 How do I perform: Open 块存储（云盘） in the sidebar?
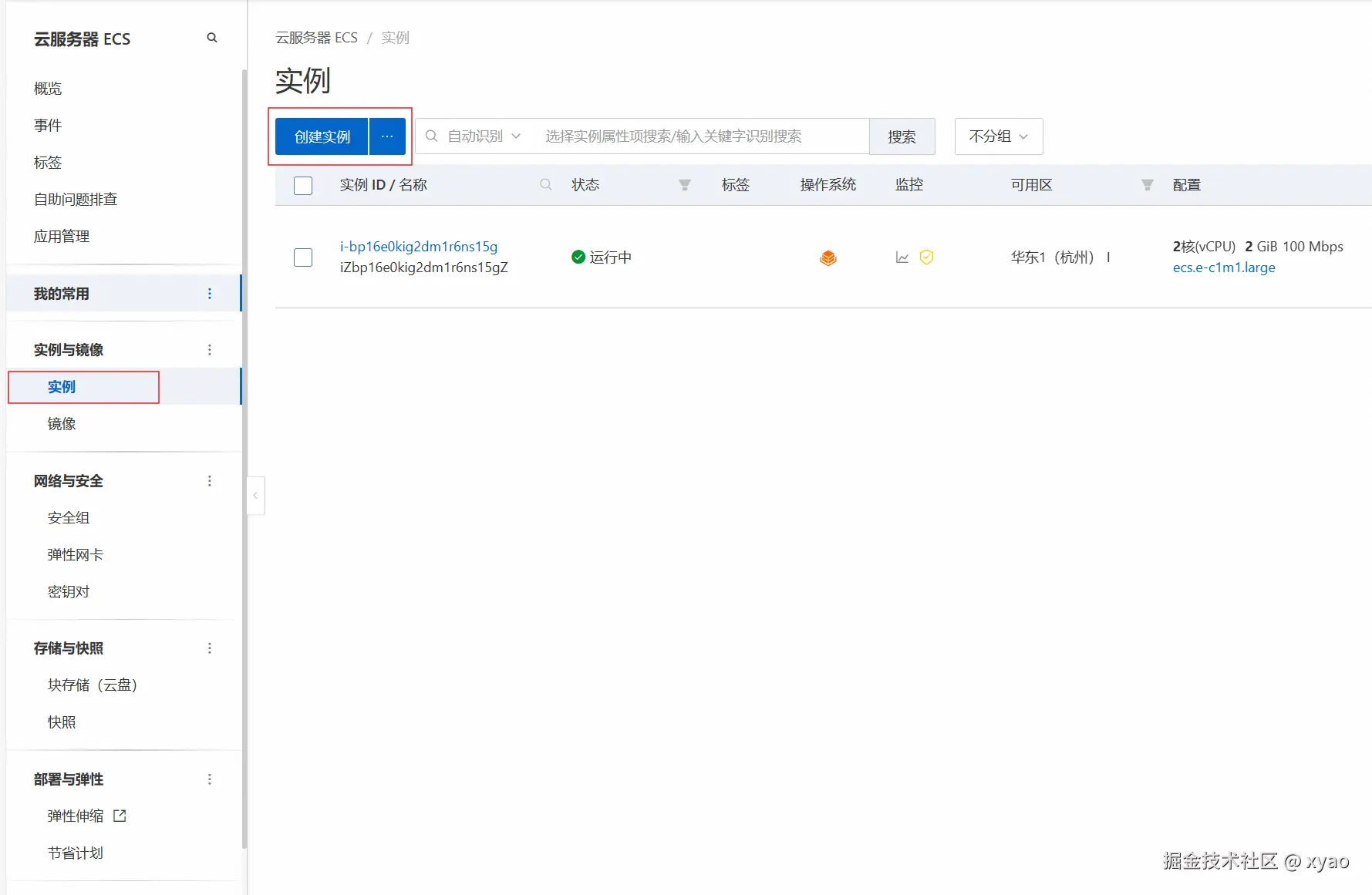[x=93, y=685]
